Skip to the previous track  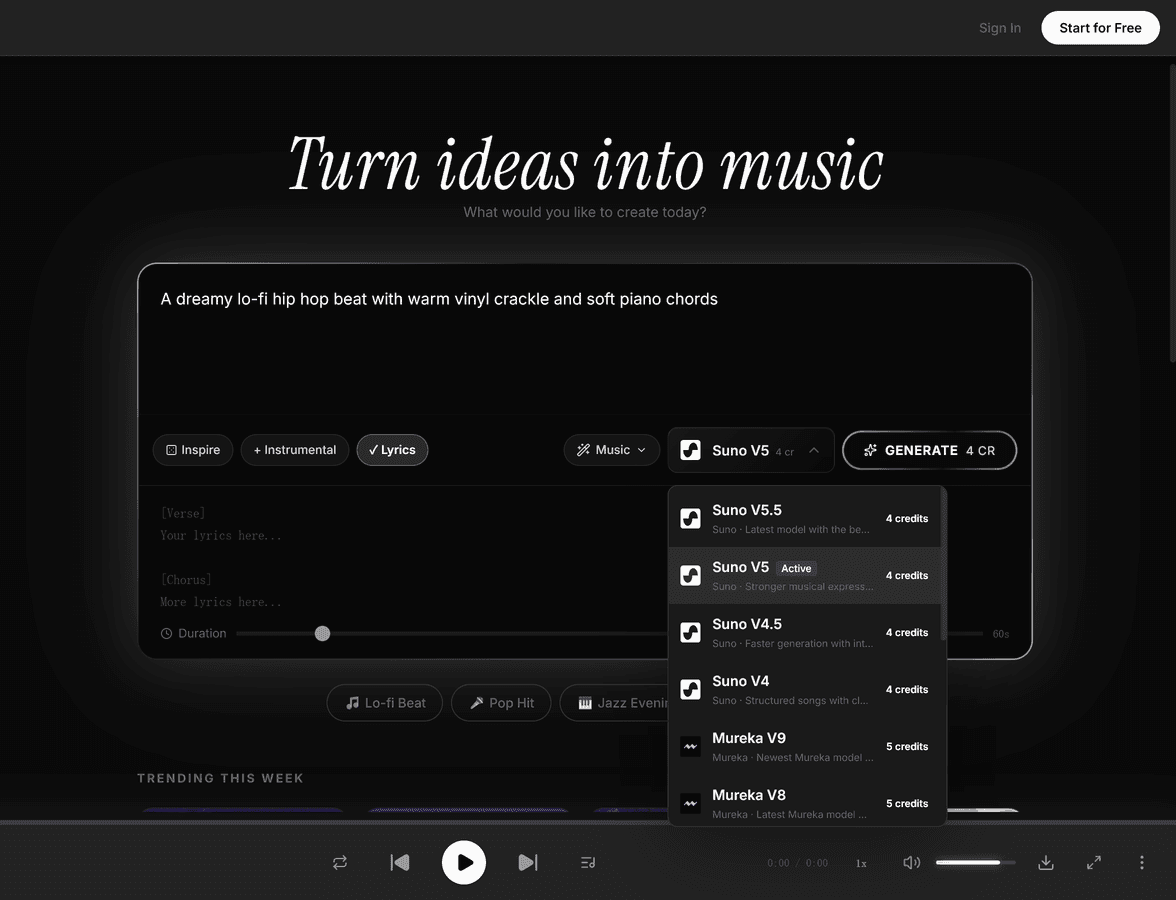pos(400,862)
